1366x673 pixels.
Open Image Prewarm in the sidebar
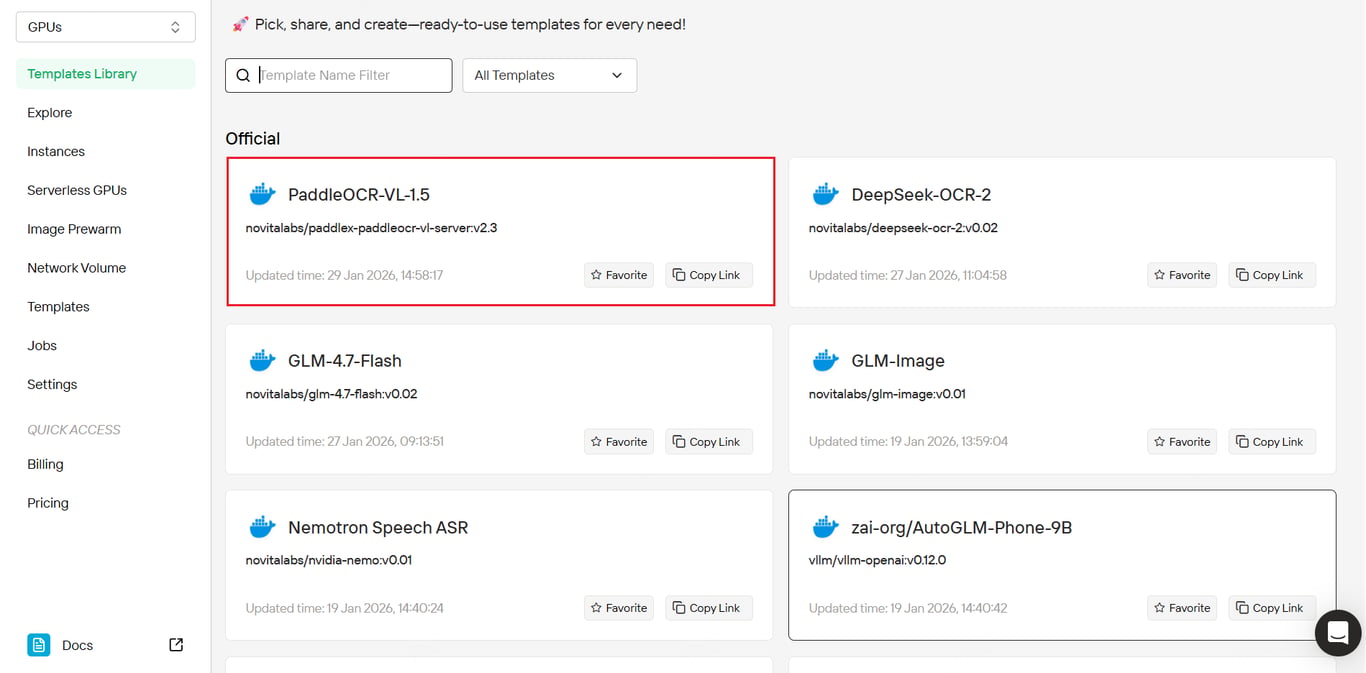click(x=74, y=229)
